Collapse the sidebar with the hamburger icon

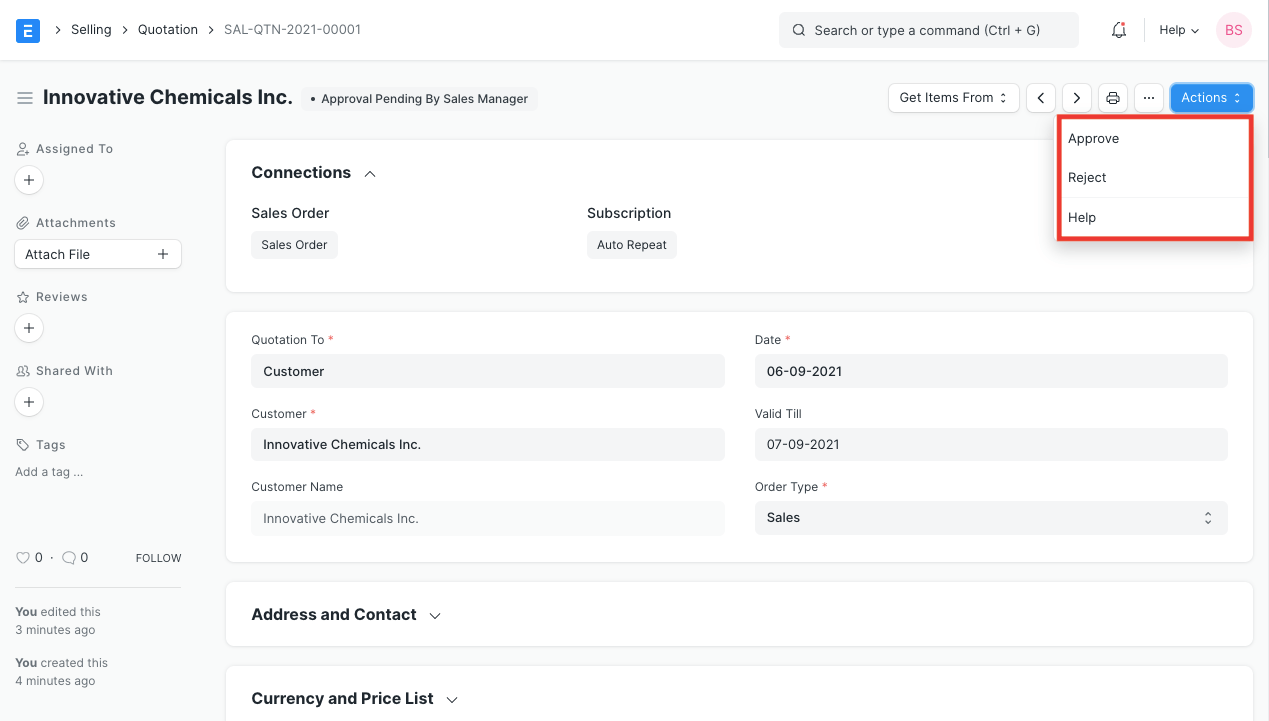click(25, 97)
